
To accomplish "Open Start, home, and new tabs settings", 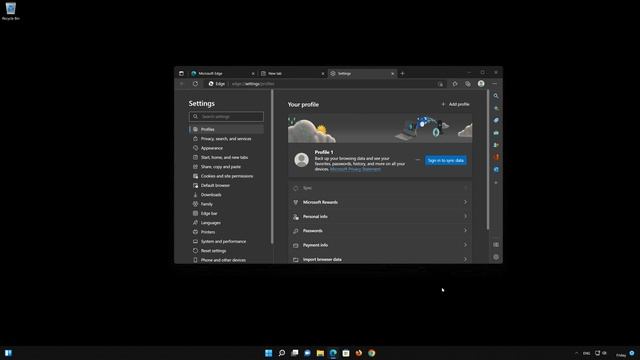I will click(x=226, y=158).
